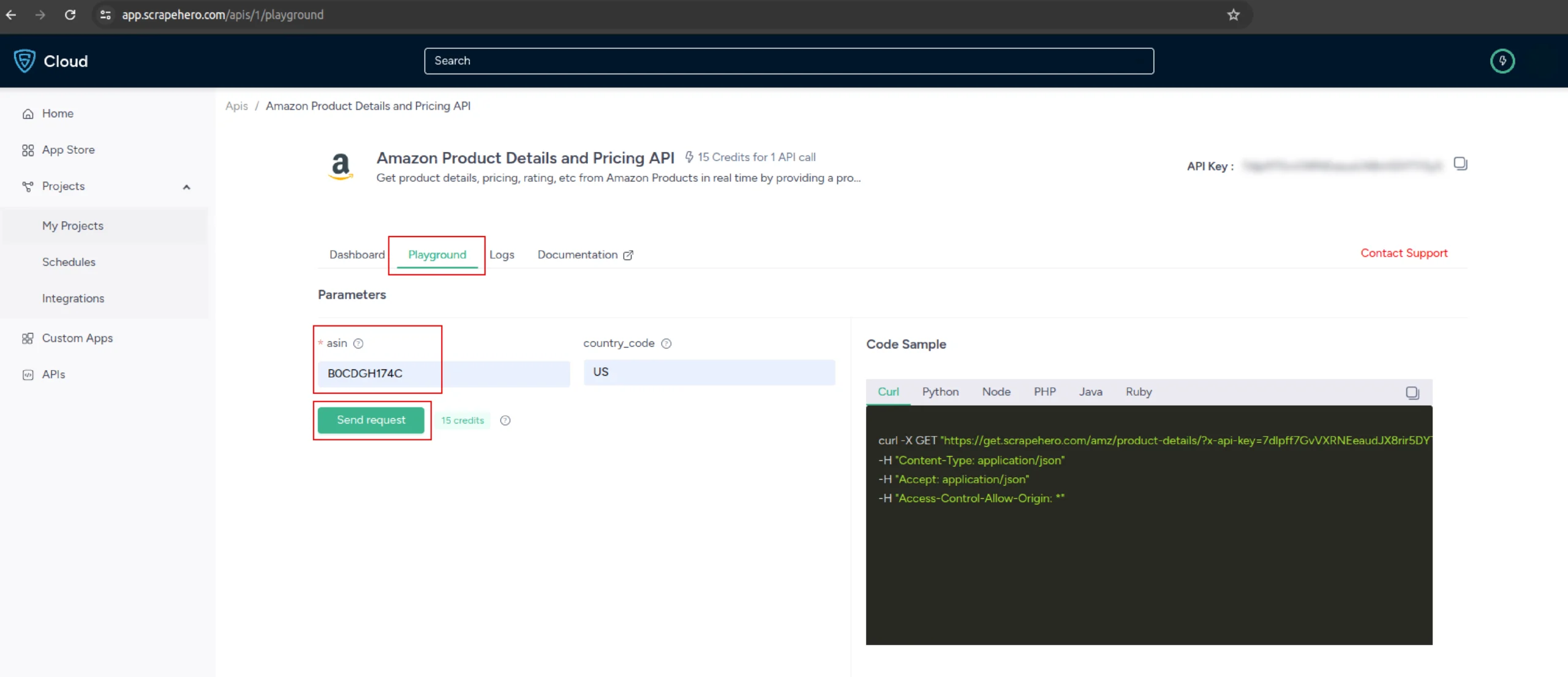This screenshot has height=677, width=1568.
Task: Click the asin input field
Action: [443, 374]
